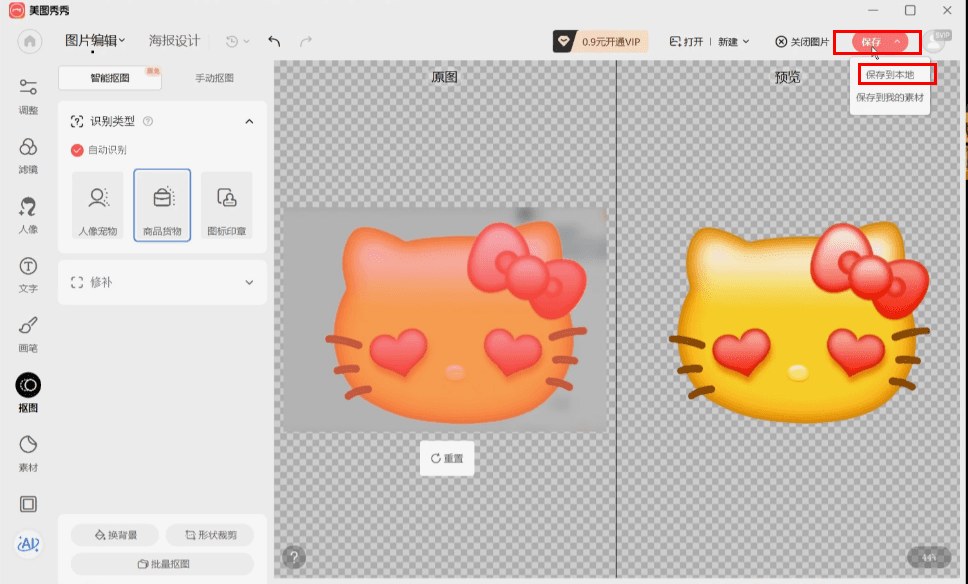Click the 0.9元开通VIP button

click(x=600, y=41)
